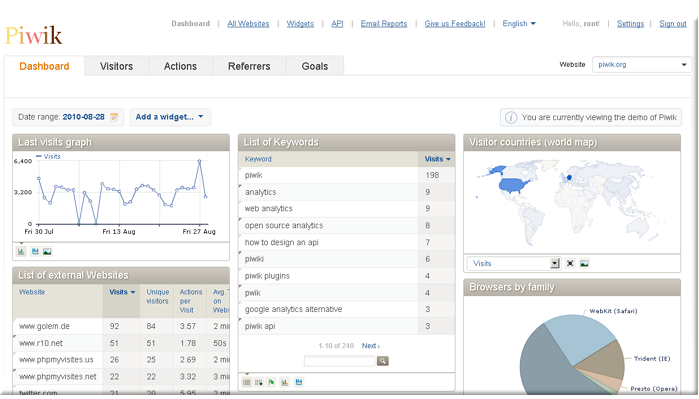The width and height of the screenshot is (699, 399).
Task: Switch to the Actions tab
Action: coord(180,66)
